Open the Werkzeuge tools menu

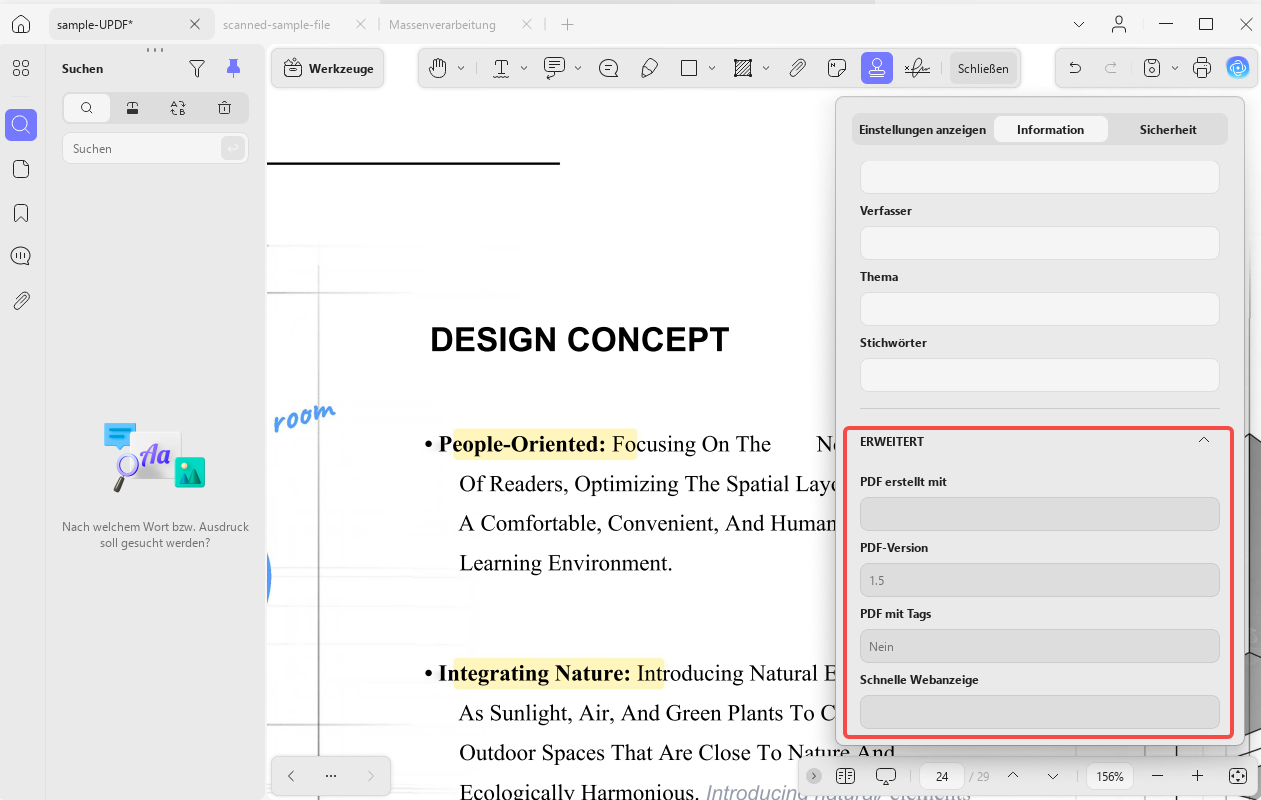pyautogui.click(x=328, y=68)
